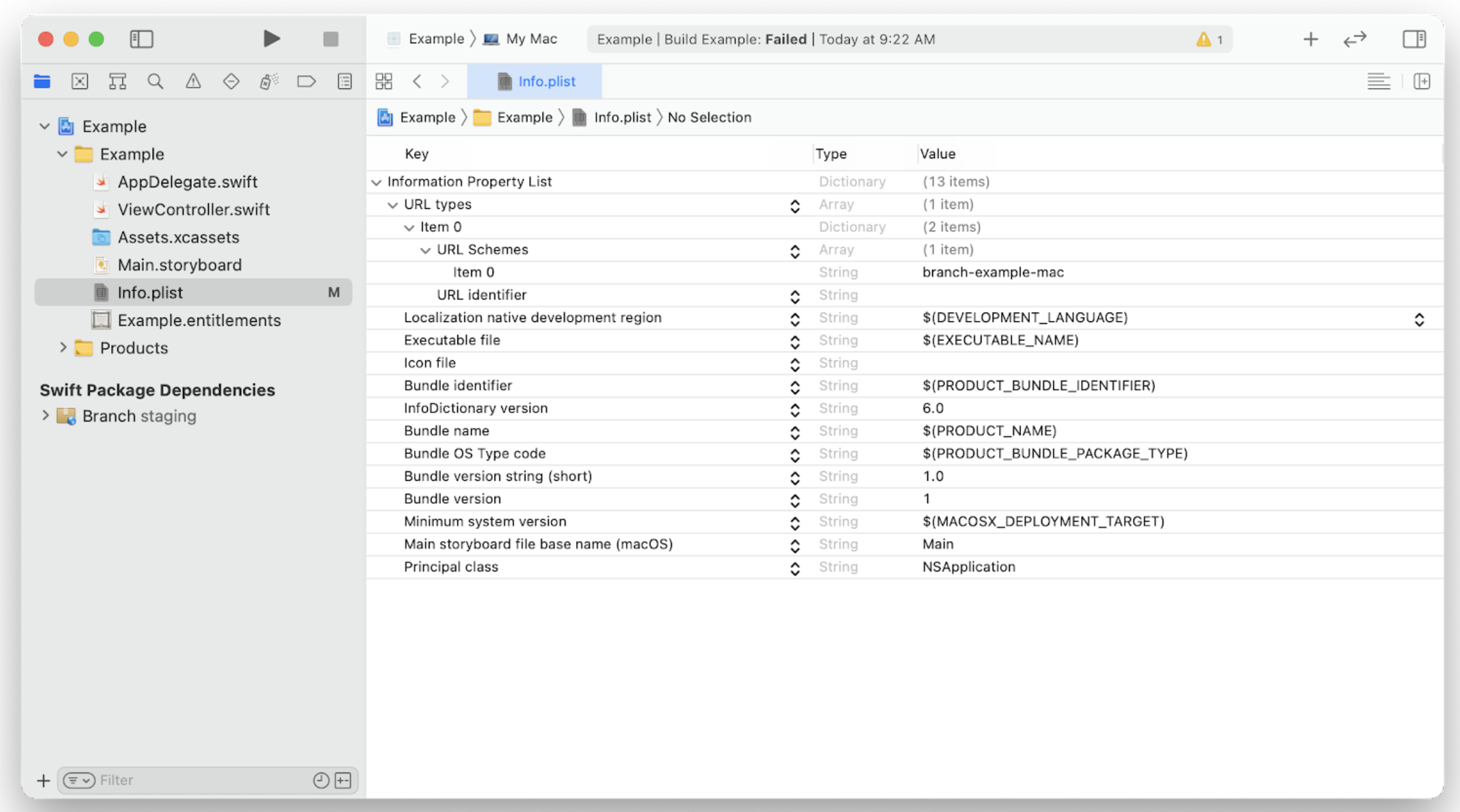Open AppDelegate.swift in the navigator
Viewport: 1460px width, 812px height.
click(187, 182)
